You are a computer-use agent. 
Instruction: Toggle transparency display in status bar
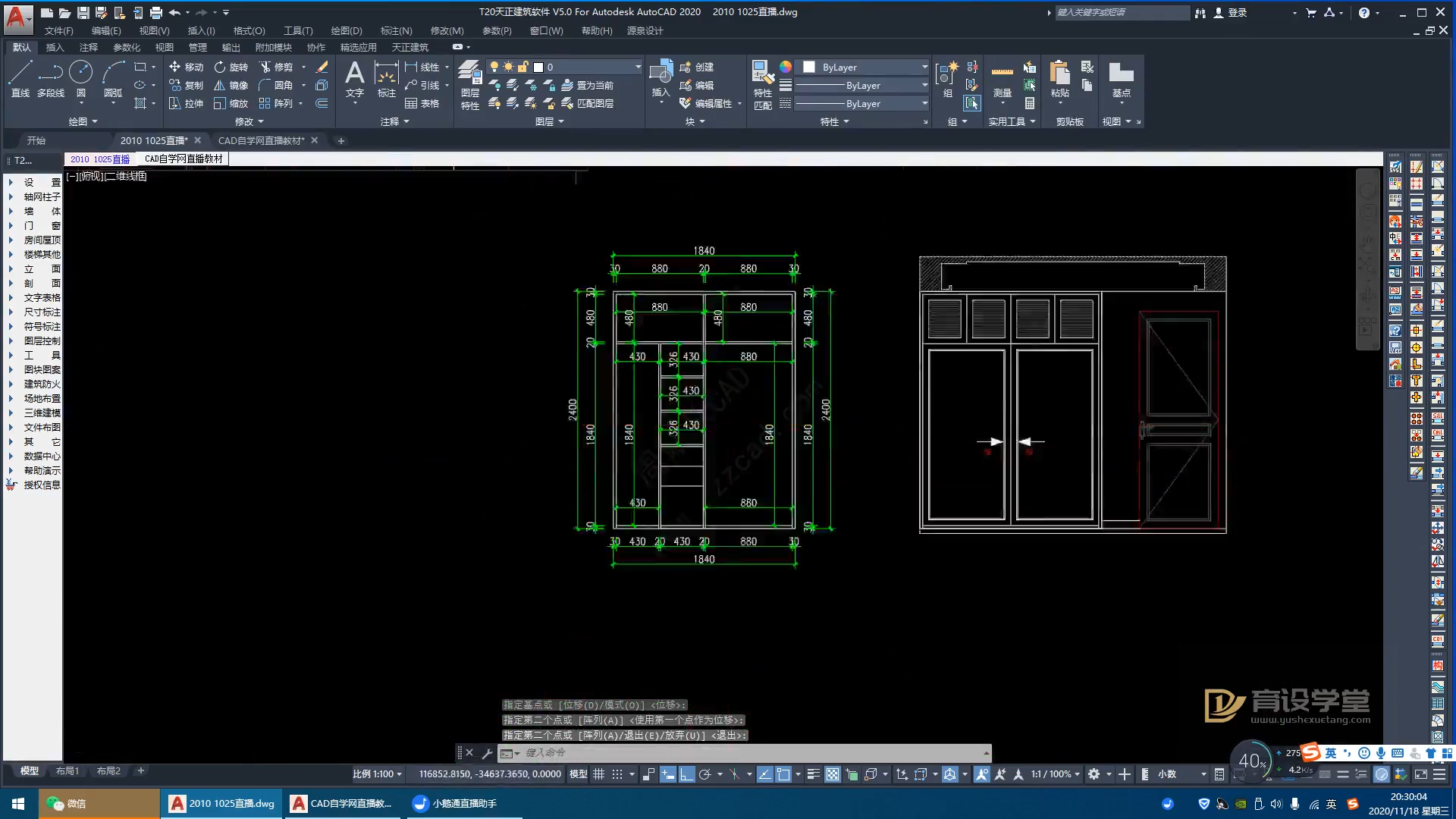coord(833,774)
